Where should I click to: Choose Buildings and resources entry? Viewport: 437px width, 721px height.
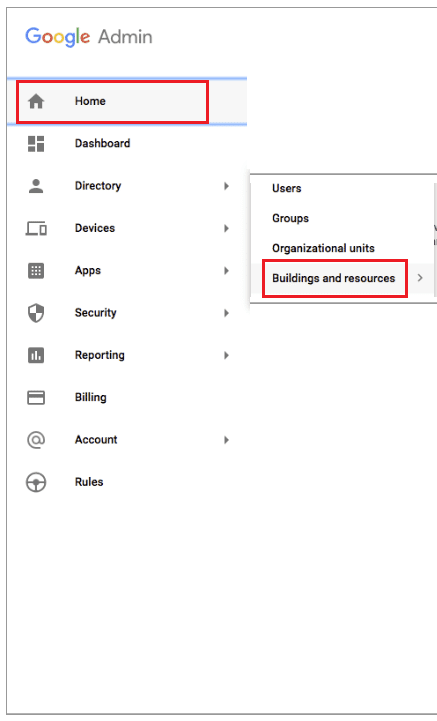[x=334, y=278]
